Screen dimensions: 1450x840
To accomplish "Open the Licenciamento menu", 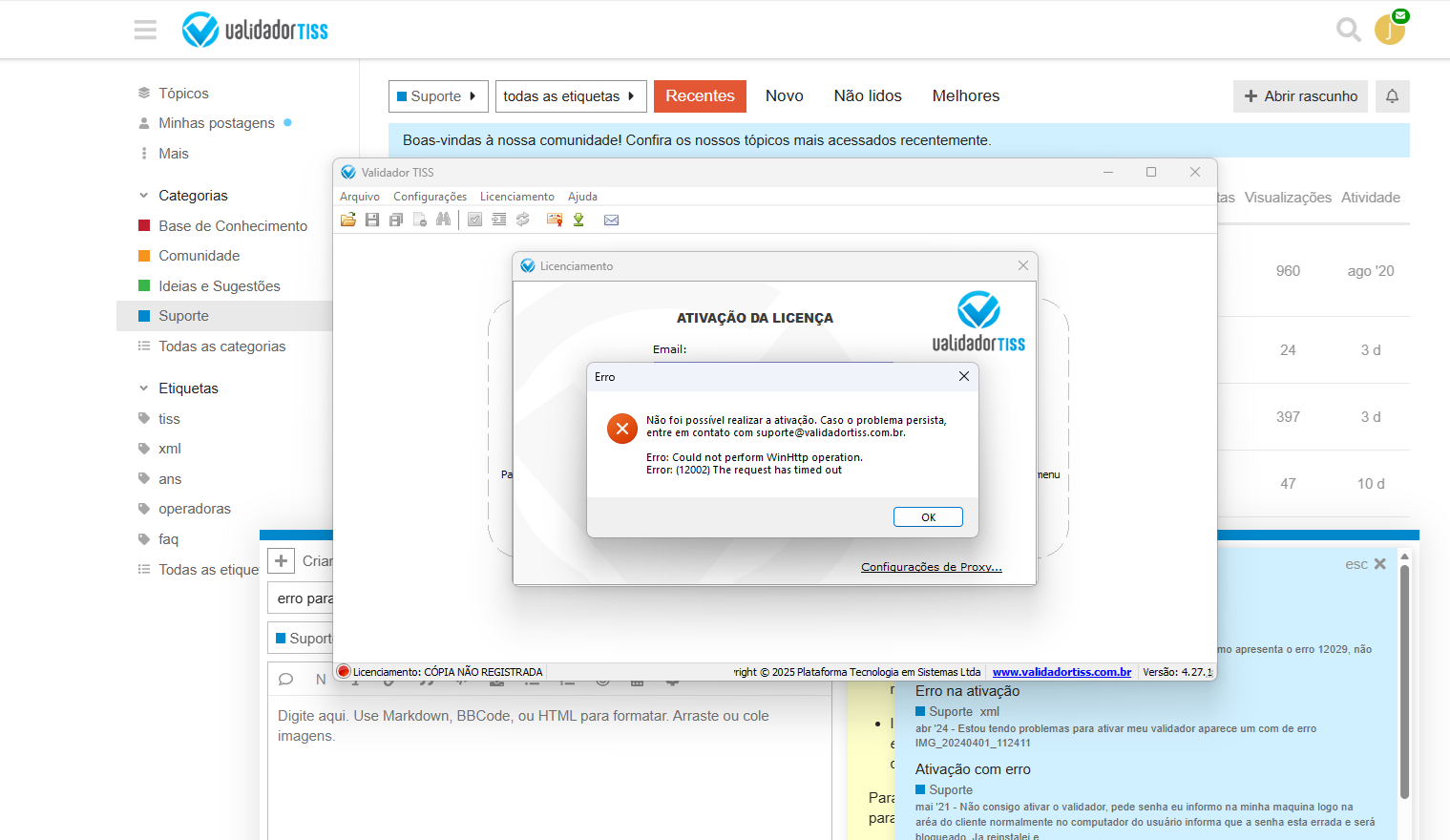I will 516,197.
